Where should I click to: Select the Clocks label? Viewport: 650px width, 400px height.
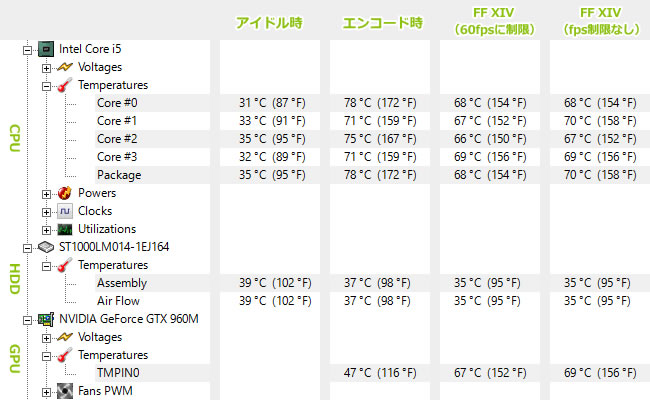point(95,211)
